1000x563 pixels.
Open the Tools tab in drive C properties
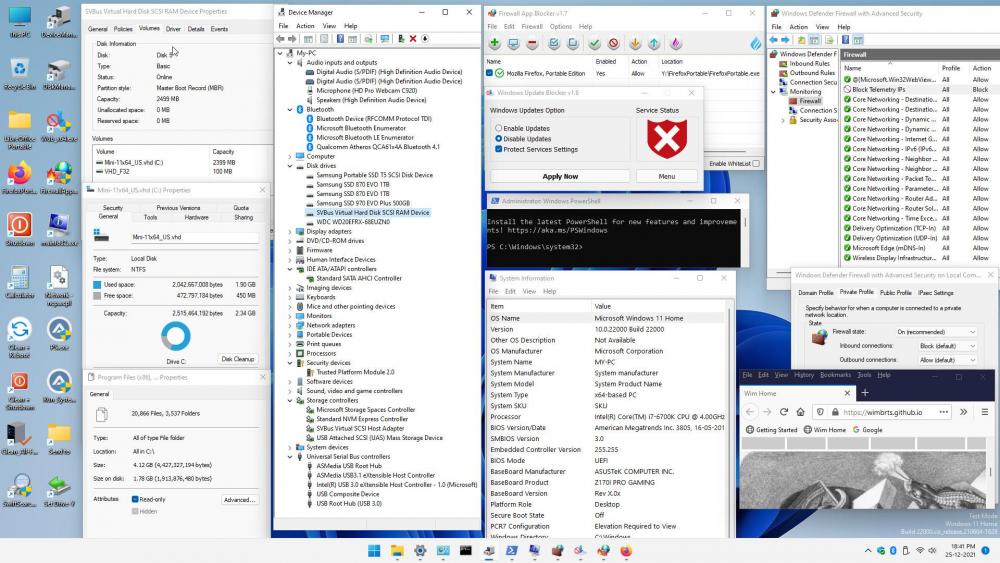pos(150,217)
